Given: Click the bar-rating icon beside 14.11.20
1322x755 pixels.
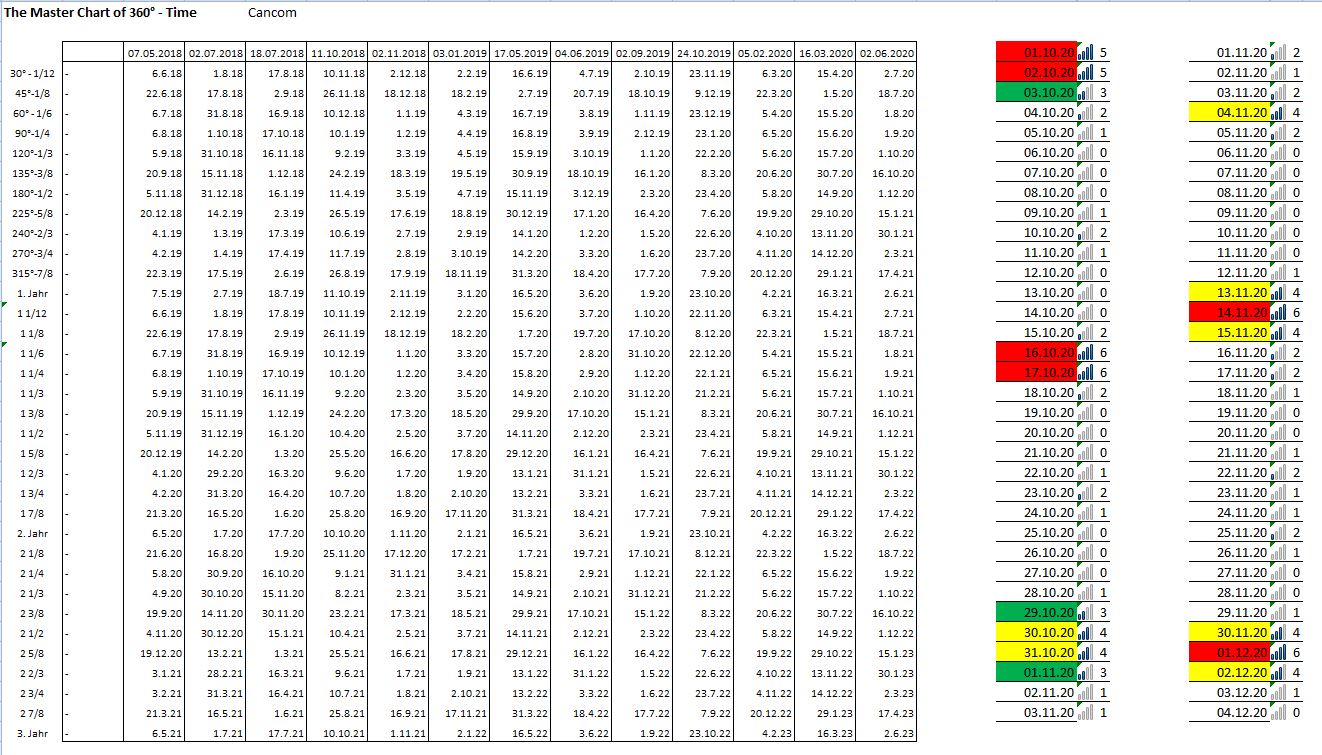Looking at the screenshot, I should click(x=1279, y=313).
